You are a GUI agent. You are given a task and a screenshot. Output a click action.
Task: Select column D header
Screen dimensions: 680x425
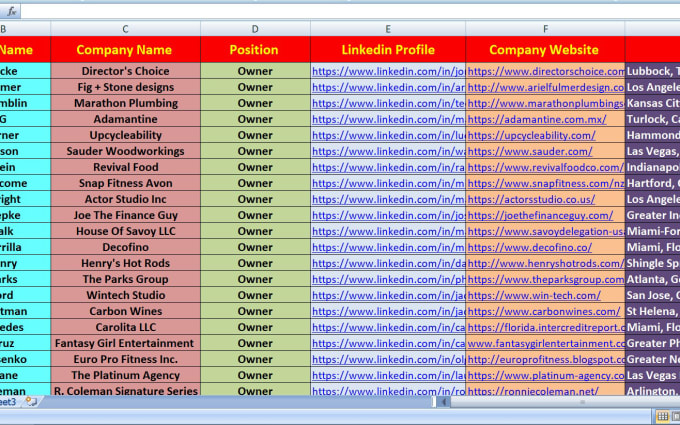[255, 29]
